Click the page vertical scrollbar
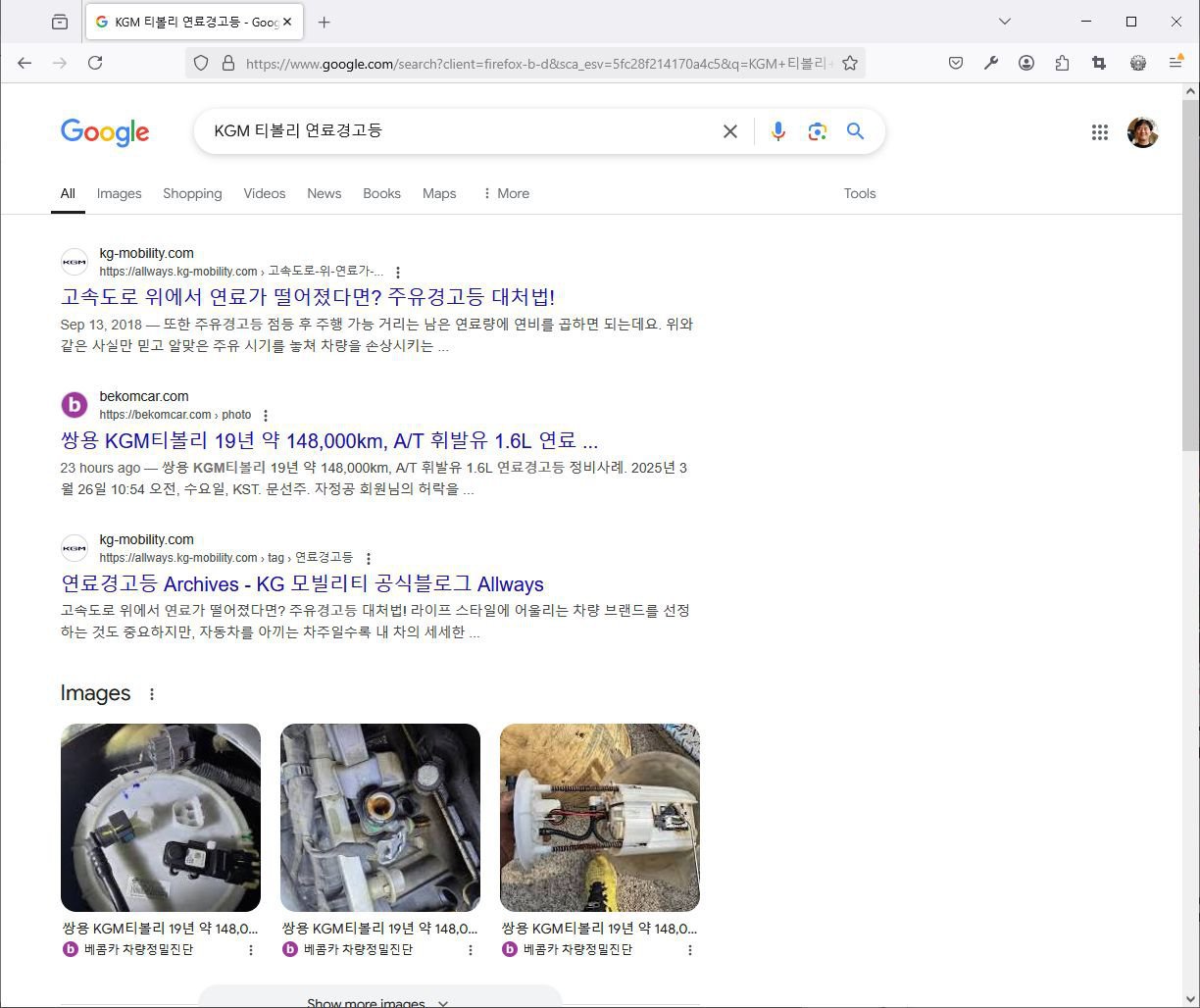 pyautogui.click(x=1191, y=275)
